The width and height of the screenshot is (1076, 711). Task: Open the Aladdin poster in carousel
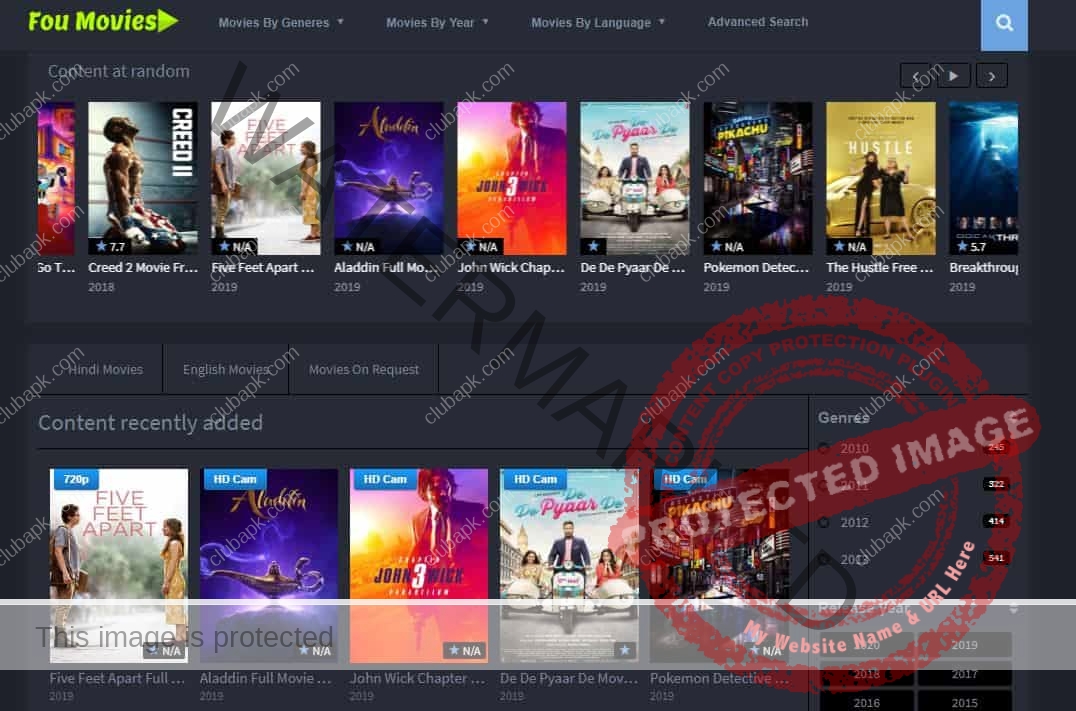[388, 178]
